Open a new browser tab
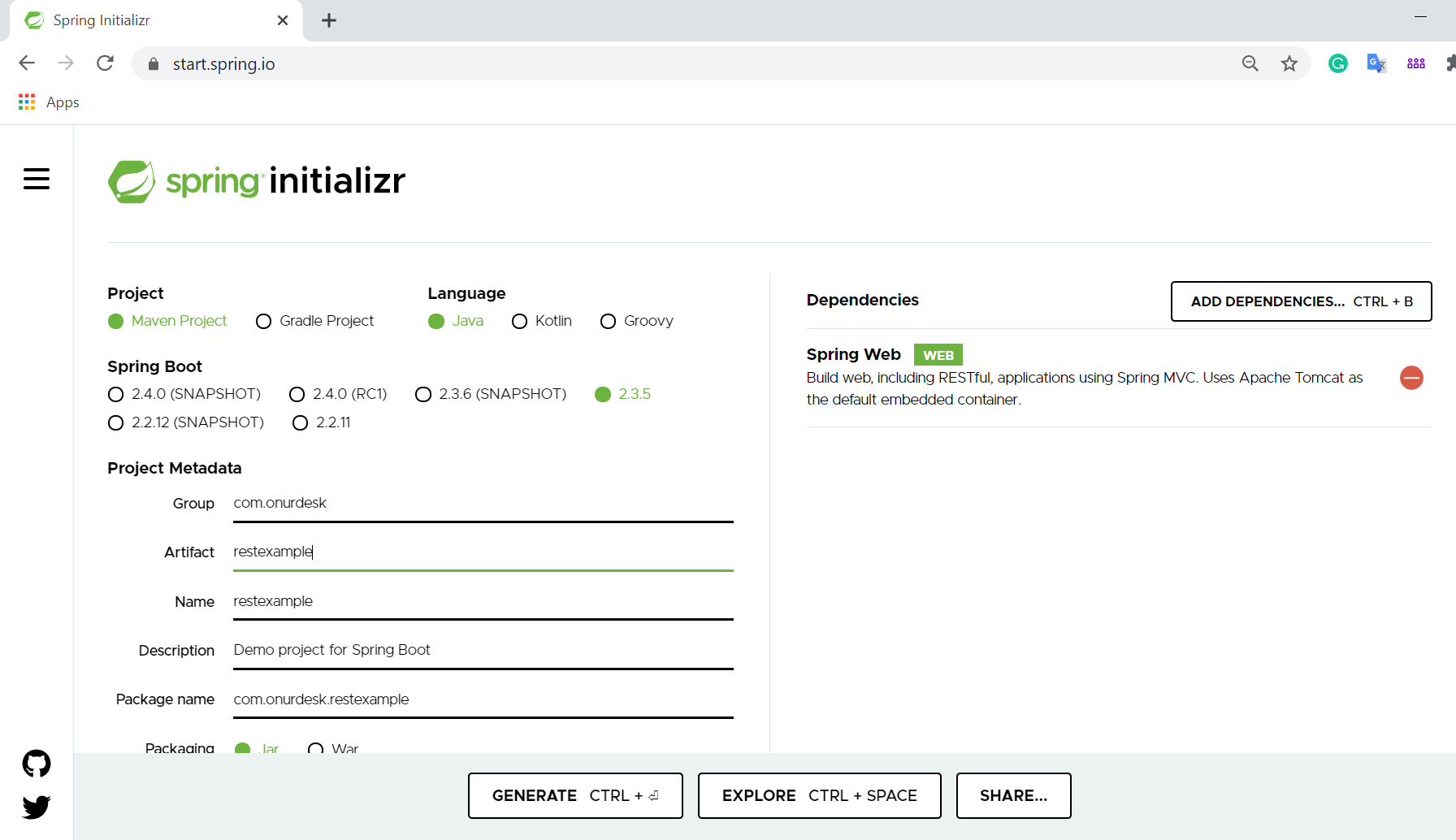Screen dimensions: 1456x840 (328, 20)
